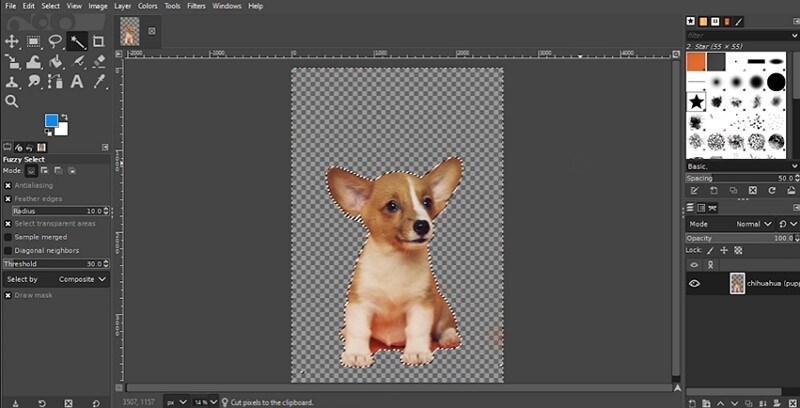This screenshot has height=408, width=800.
Task: Select the Crop tool
Action: pos(99,41)
